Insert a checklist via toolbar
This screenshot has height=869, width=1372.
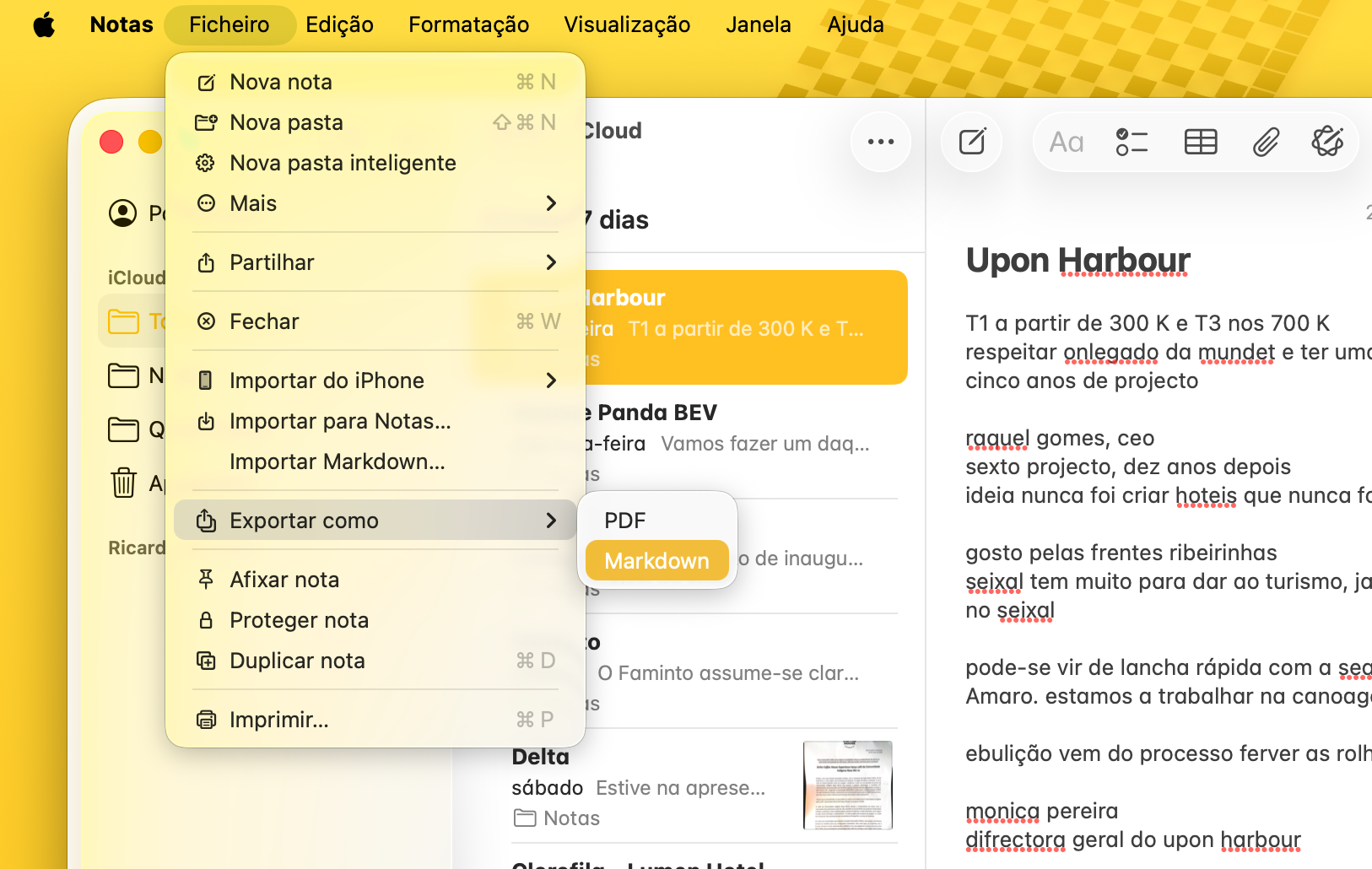1132,143
